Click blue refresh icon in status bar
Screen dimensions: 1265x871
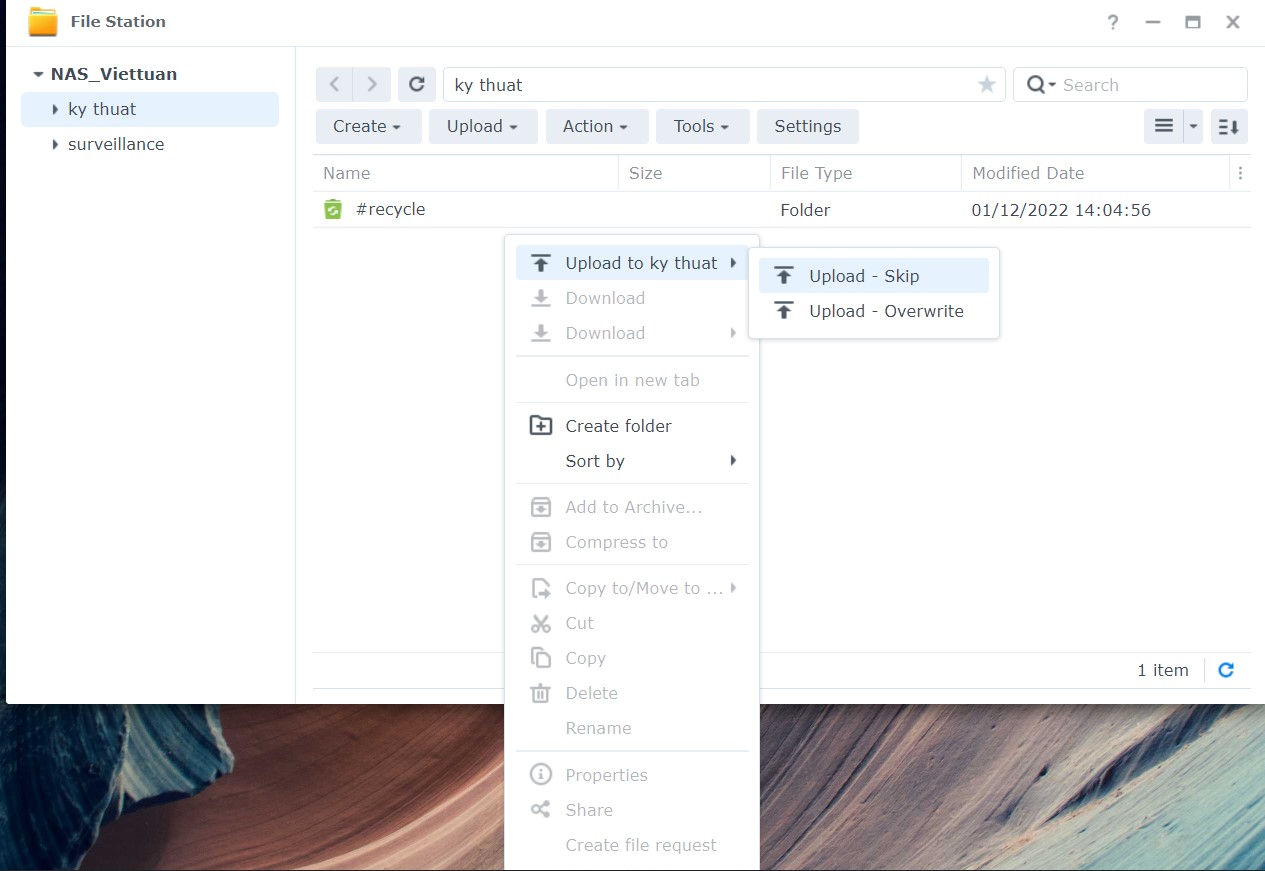point(1226,670)
